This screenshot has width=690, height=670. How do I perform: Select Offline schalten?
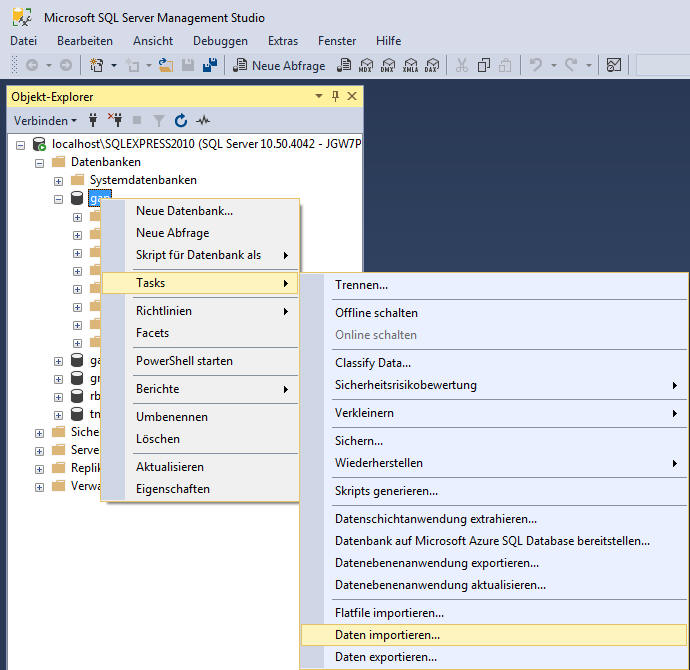click(x=494, y=313)
